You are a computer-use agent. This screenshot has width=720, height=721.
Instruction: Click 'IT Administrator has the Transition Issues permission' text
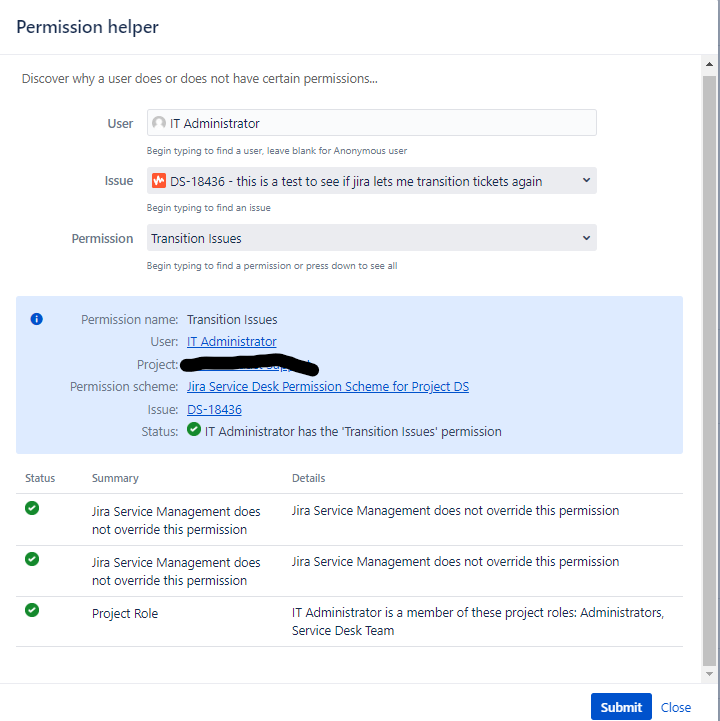353,432
